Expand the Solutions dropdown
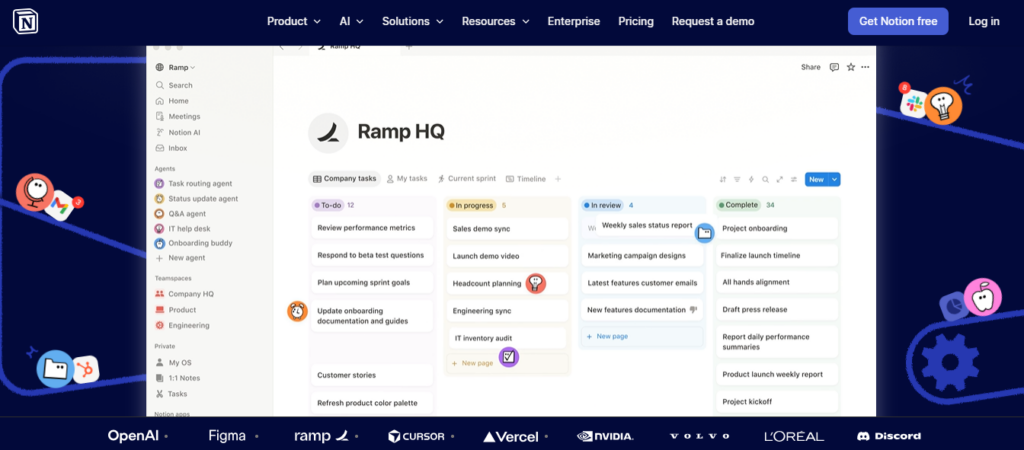 pyautogui.click(x=413, y=21)
